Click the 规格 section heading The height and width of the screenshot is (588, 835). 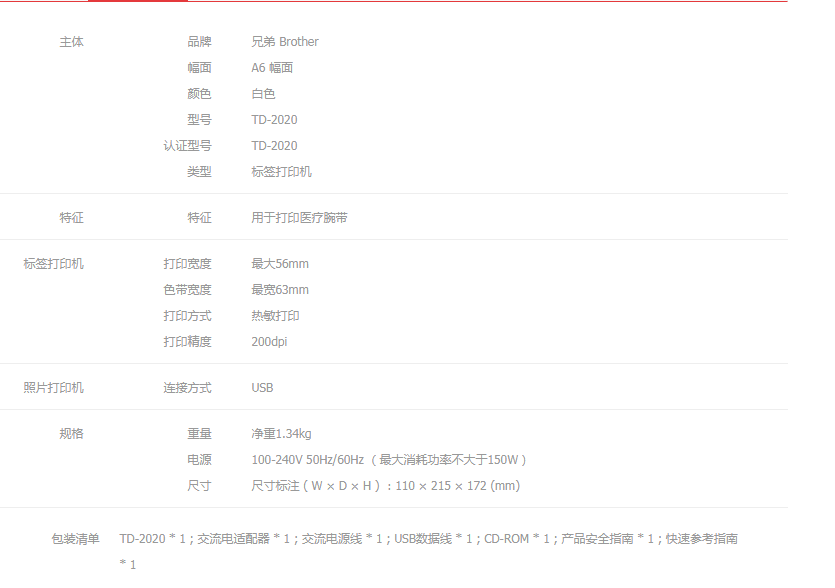click(71, 434)
